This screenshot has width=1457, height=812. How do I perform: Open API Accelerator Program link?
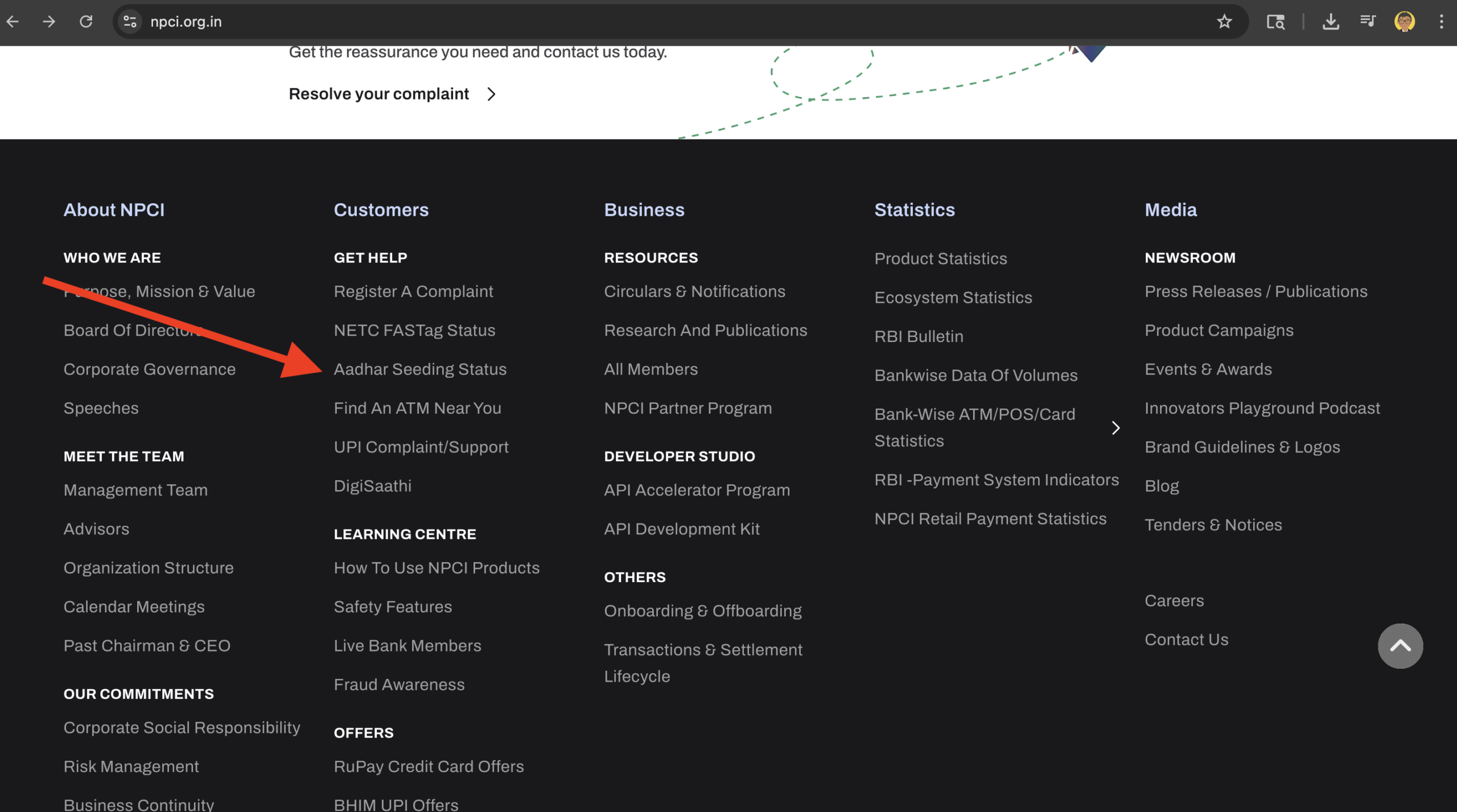point(697,490)
